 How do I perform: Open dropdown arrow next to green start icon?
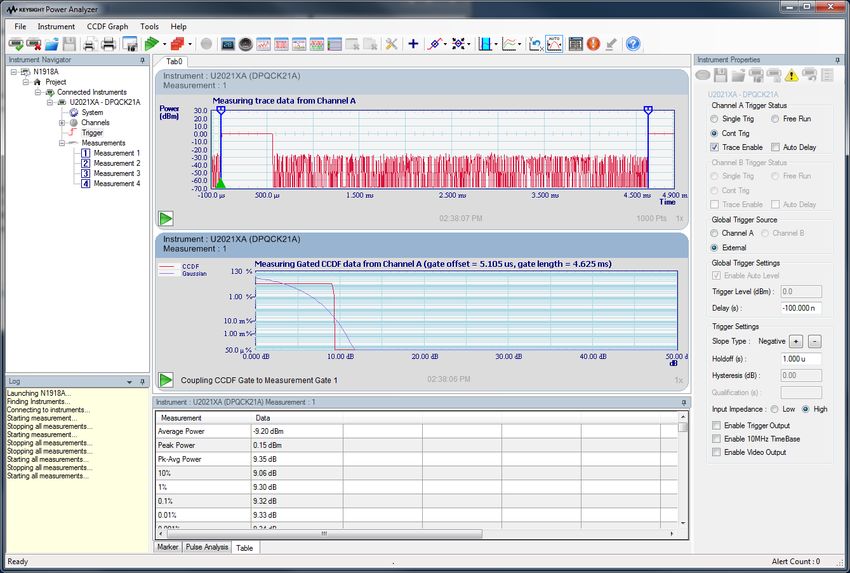pos(164,44)
